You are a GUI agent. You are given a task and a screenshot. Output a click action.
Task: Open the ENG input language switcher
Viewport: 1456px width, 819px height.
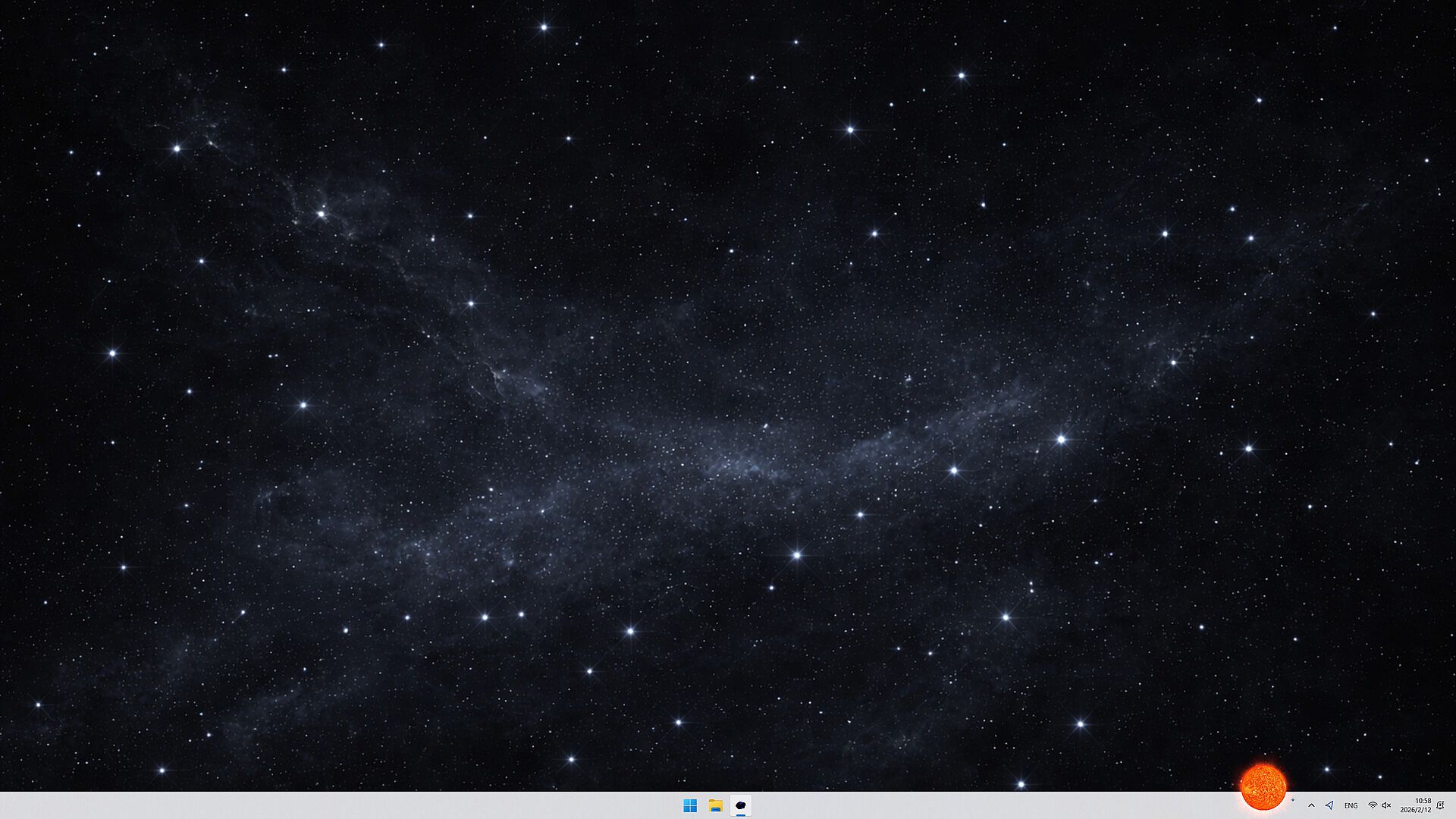[1351, 805]
